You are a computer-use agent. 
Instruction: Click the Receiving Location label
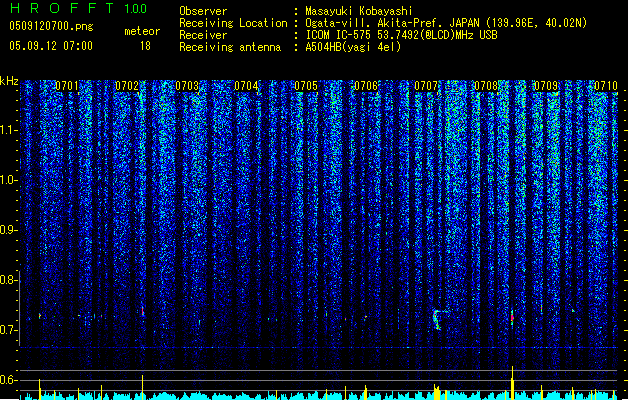[233, 23]
